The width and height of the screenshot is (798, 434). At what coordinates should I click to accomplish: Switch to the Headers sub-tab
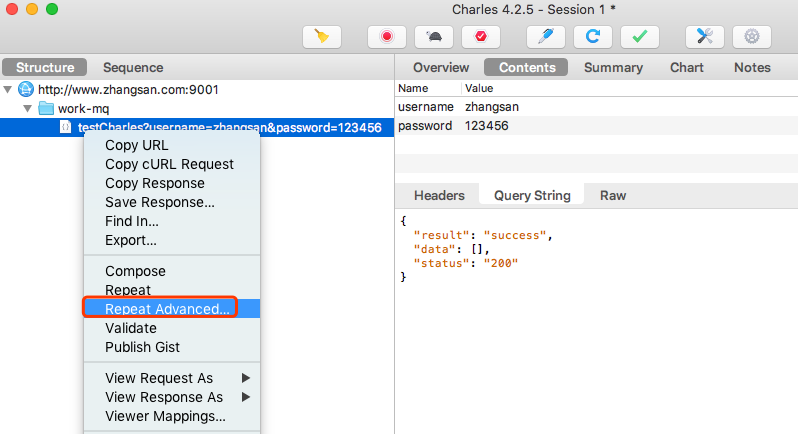click(439, 195)
